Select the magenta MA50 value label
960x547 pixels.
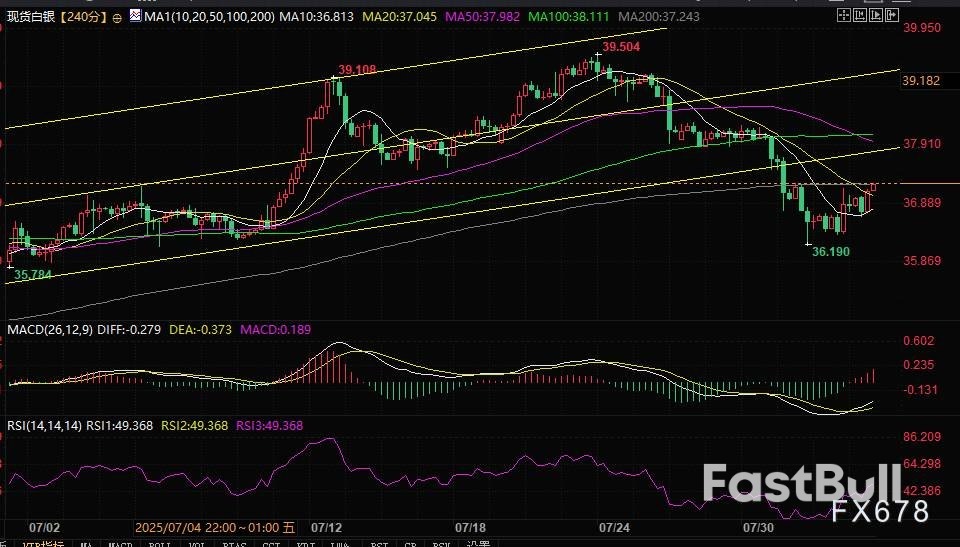point(490,18)
